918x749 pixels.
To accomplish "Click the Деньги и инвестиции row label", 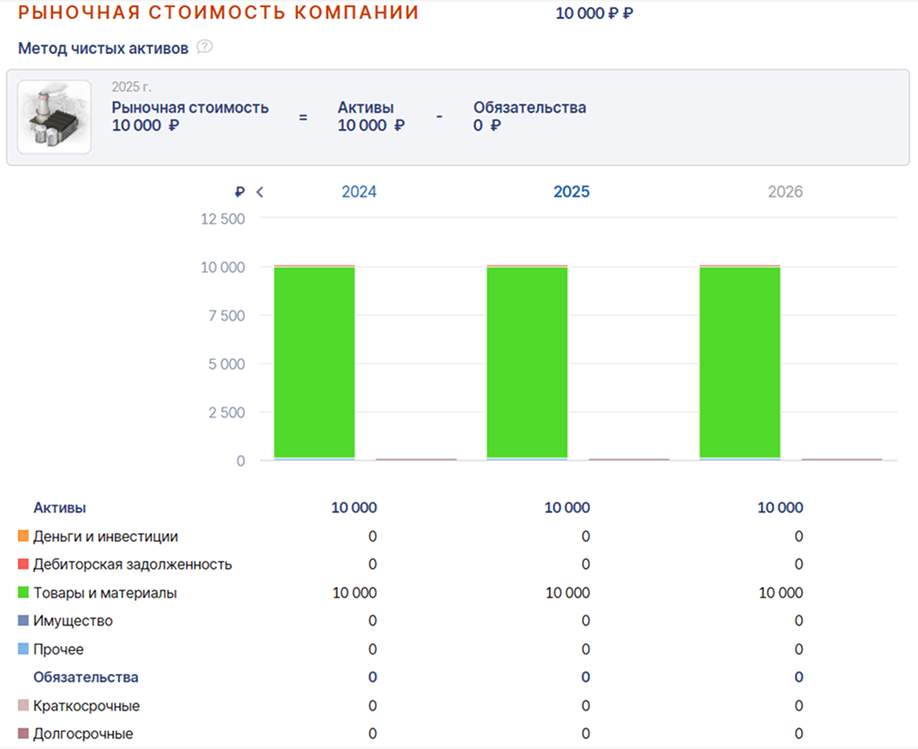I will 105,536.
